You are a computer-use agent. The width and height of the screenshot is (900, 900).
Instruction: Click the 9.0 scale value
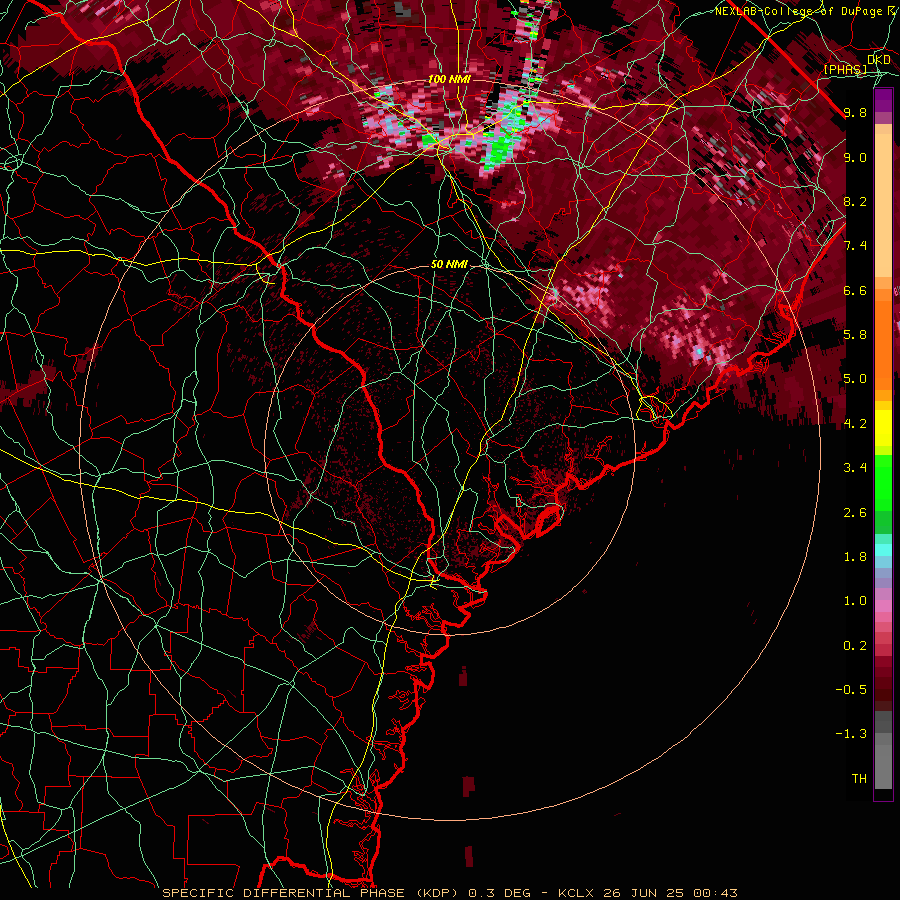855,157
